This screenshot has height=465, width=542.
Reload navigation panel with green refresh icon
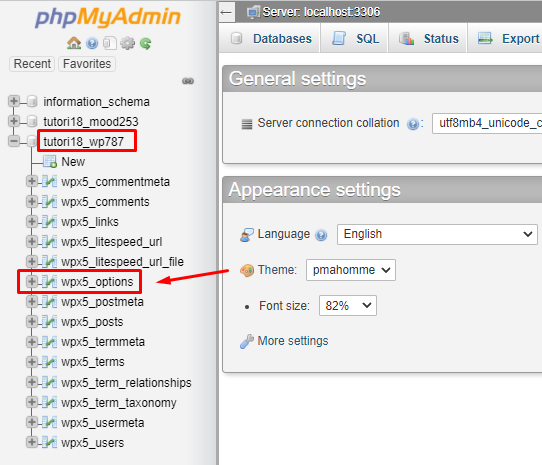[x=146, y=44]
